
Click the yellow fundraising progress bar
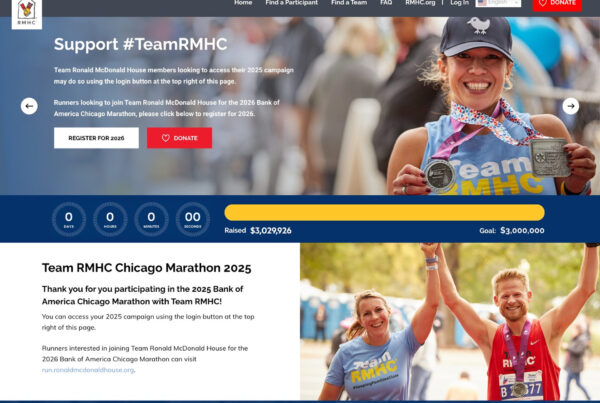click(x=384, y=212)
